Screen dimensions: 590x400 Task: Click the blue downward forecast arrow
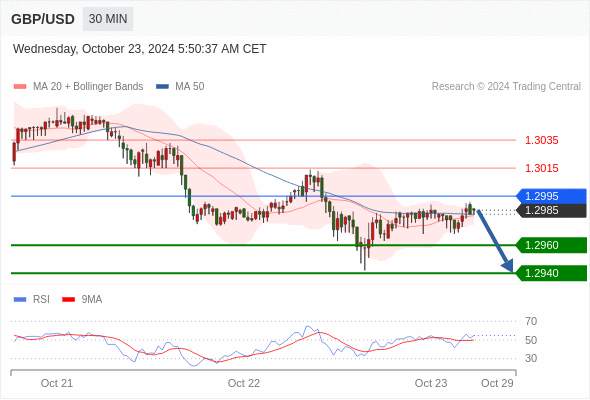pyautogui.click(x=495, y=241)
